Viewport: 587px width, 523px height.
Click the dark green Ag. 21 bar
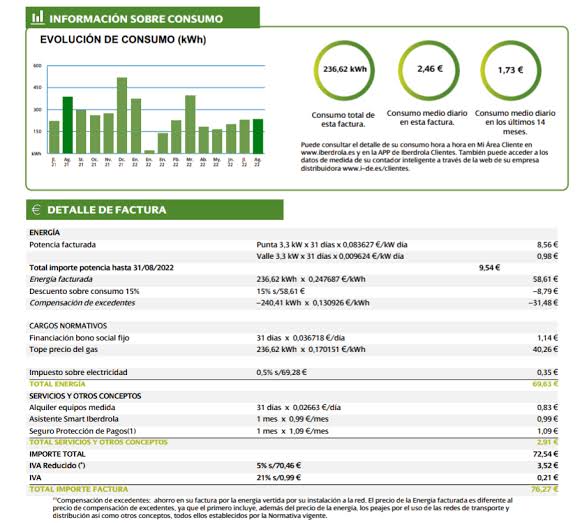click(68, 125)
